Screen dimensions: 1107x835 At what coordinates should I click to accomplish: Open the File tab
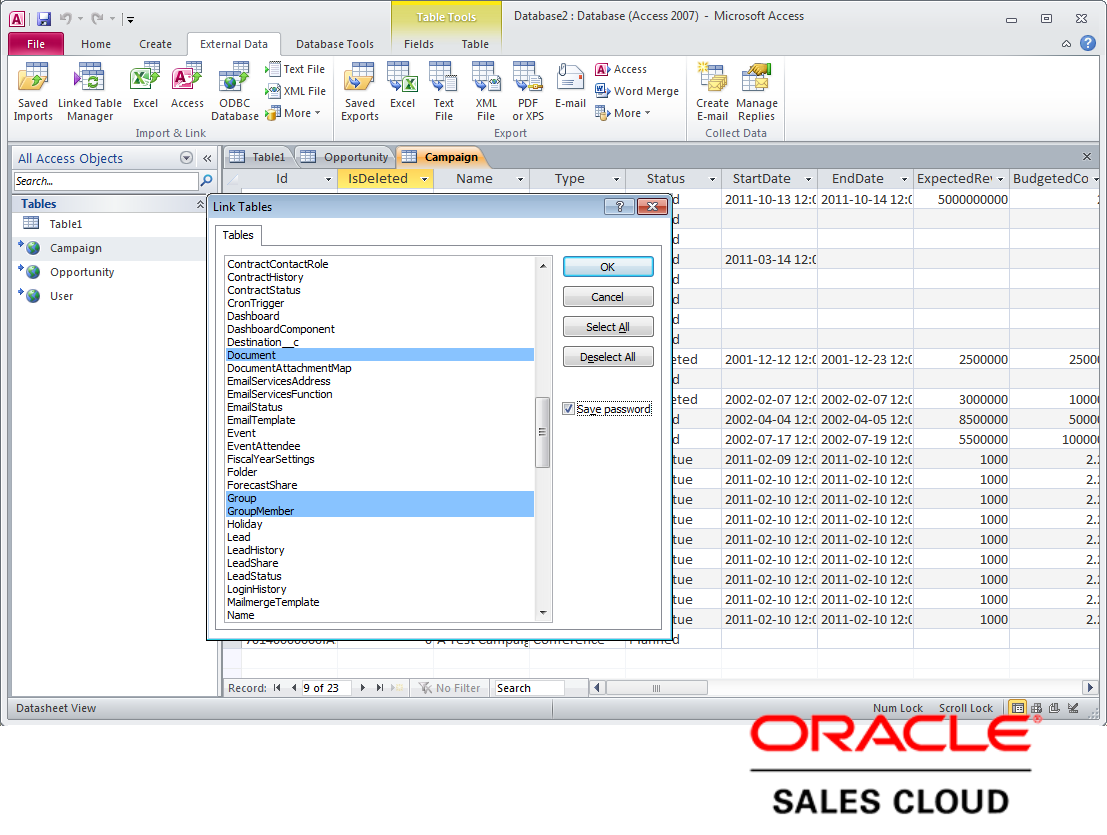tap(36, 44)
